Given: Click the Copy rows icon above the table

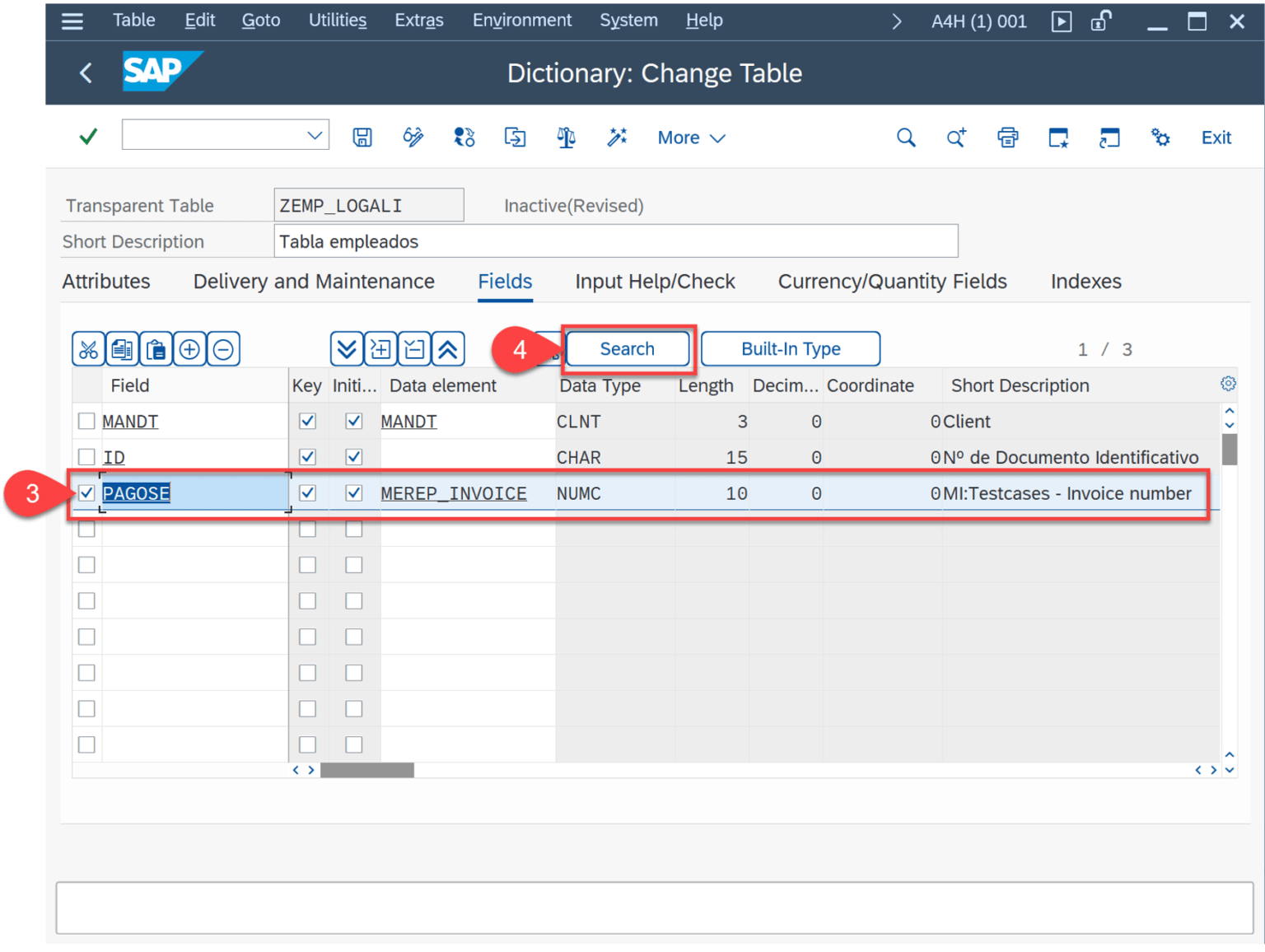Looking at the screenshot, I should 122,349.
